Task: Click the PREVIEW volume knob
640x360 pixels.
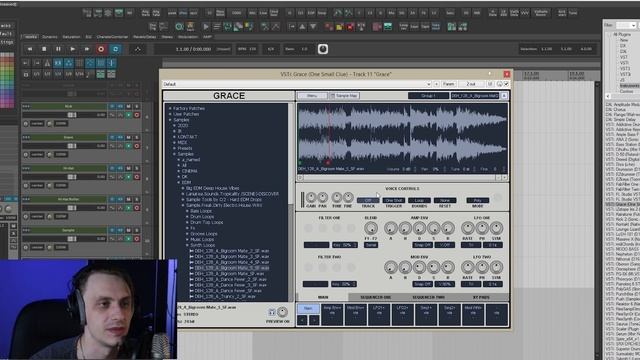Action: (282, 312)
